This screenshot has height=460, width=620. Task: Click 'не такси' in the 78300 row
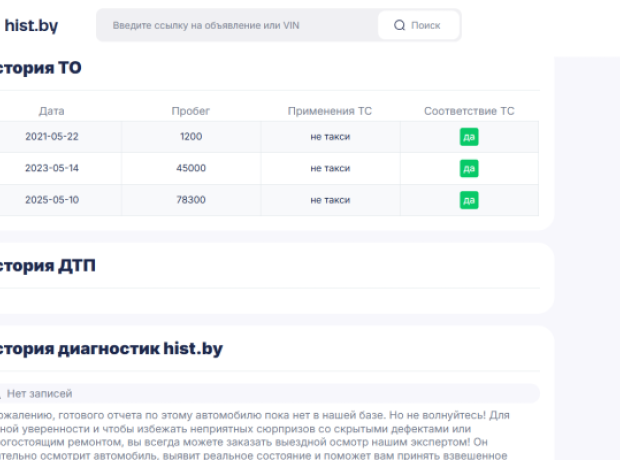click(330, 200)
